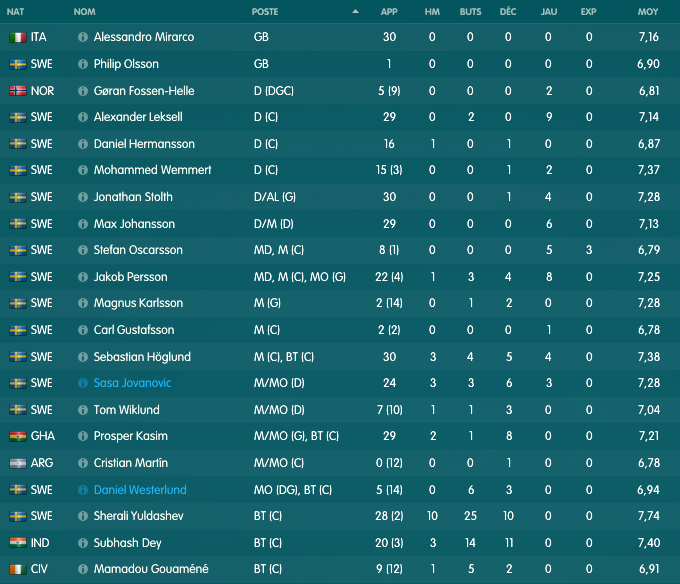Sort by JAU yellow cards header
The width and height of the screenshot is (680, 584).
click(549, 12)
